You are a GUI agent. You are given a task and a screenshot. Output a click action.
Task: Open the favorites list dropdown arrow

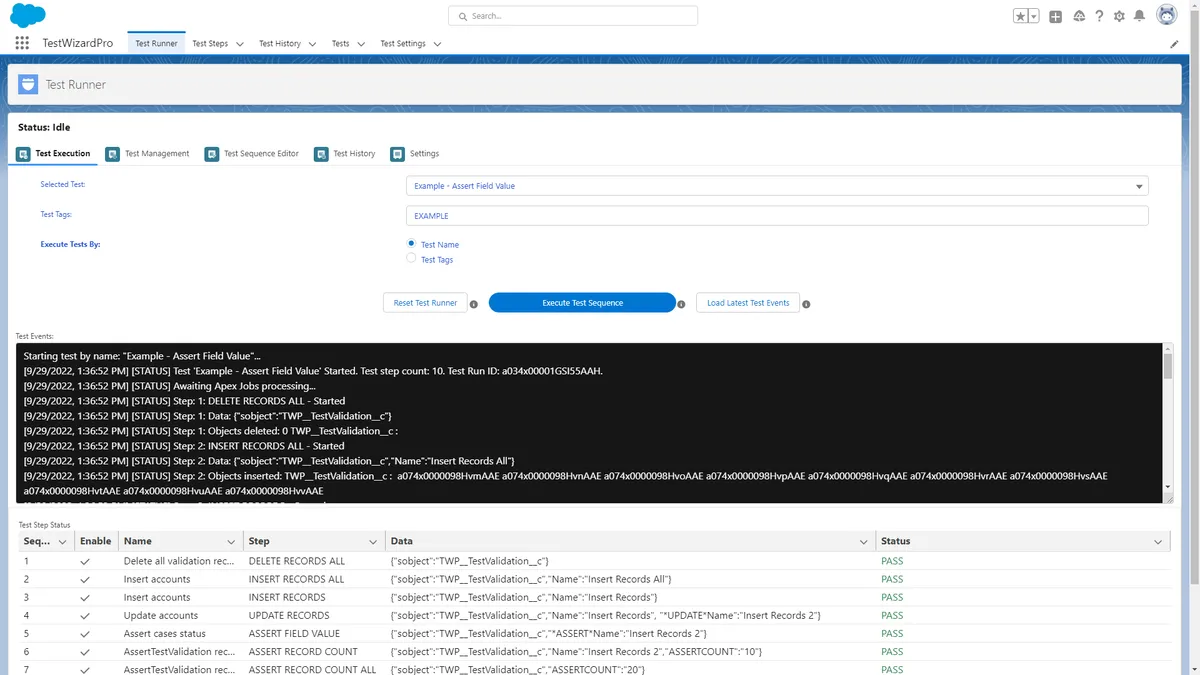(x=1034, y=16)
